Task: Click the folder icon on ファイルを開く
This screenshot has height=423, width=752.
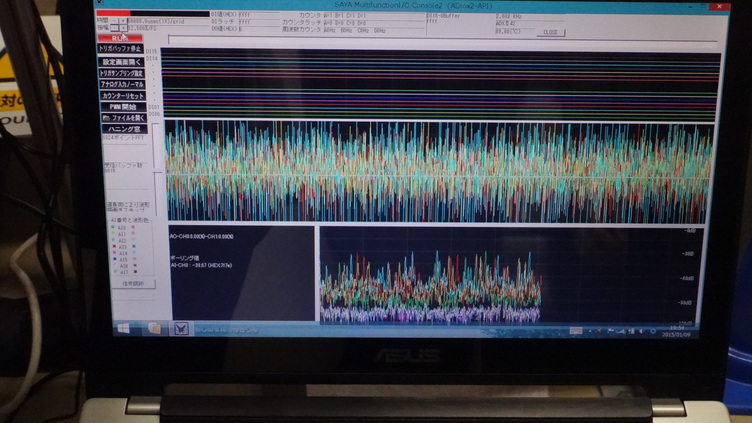Action: [106, 118]
